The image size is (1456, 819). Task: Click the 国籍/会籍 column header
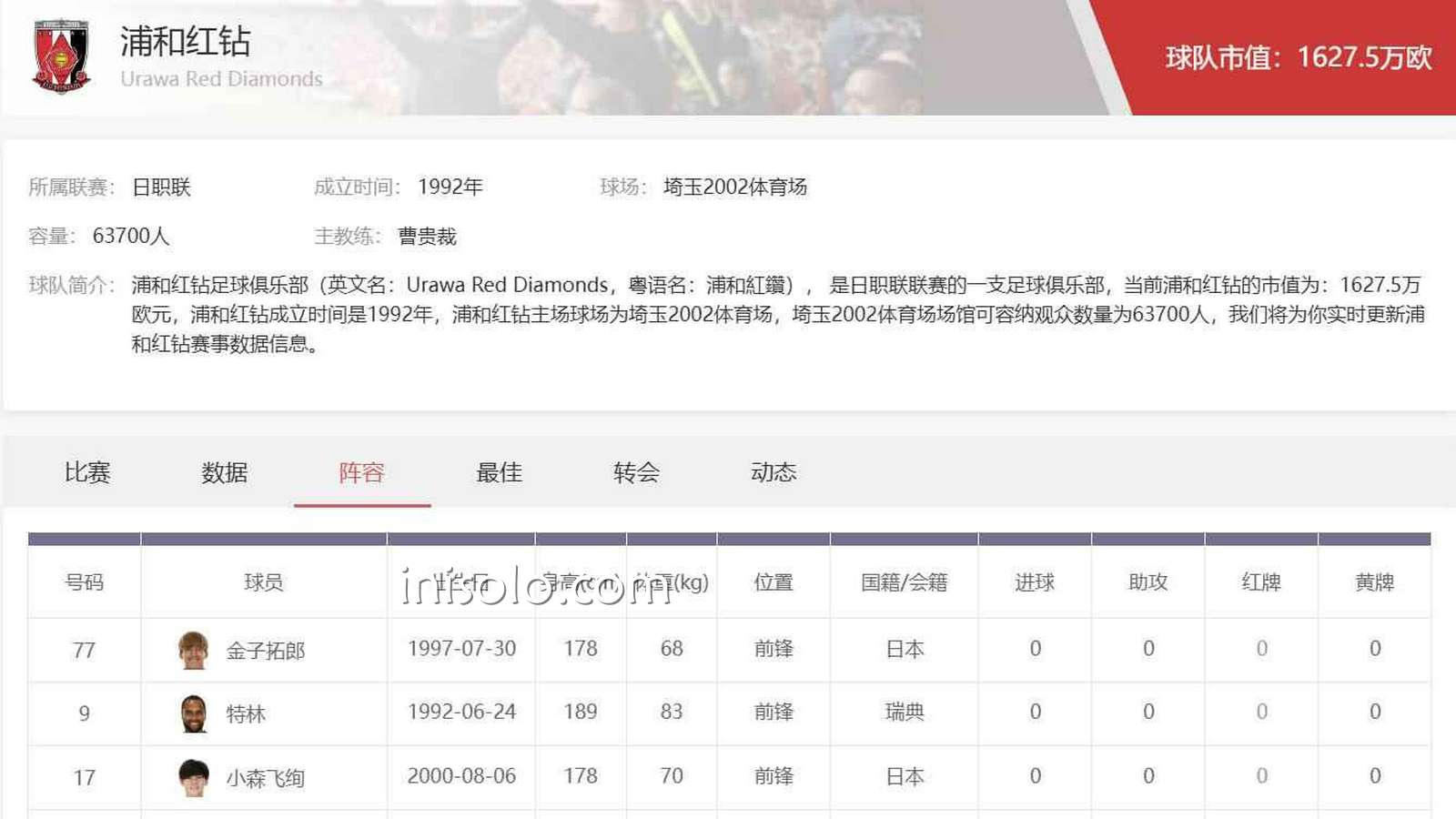coord(905,582)
